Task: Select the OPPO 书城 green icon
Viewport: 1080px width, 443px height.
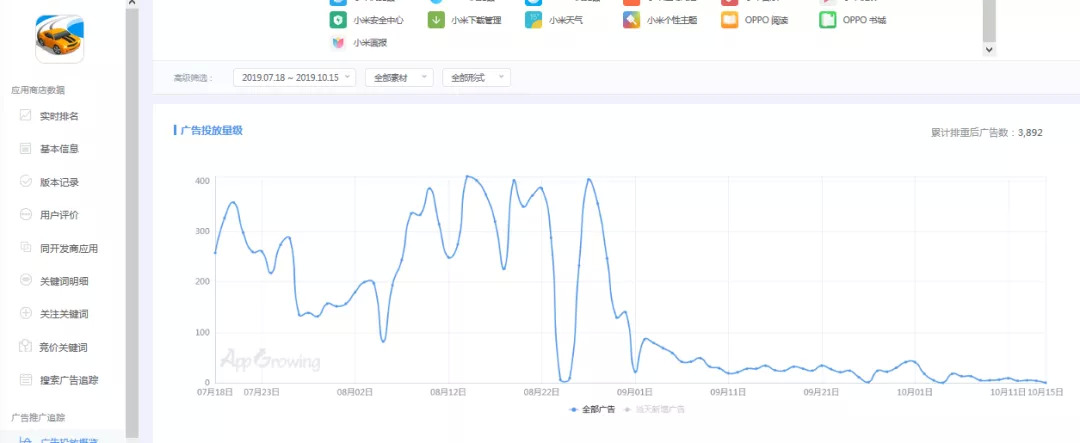Action: [828, 20]
